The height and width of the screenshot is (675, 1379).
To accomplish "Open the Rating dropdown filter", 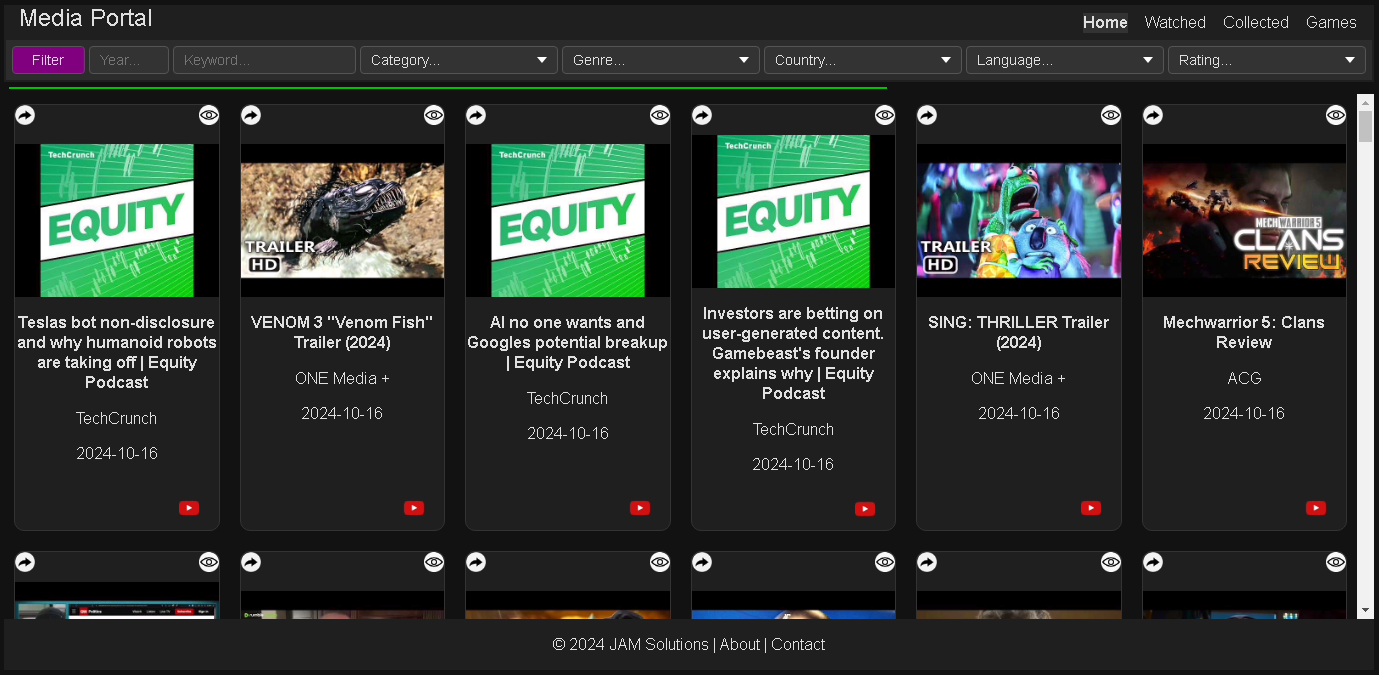I will [1267, 60].
